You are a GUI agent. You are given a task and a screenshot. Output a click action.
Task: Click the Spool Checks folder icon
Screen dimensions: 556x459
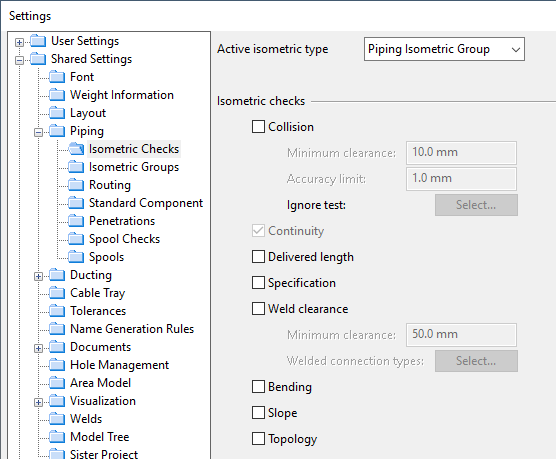coord(76,239)
